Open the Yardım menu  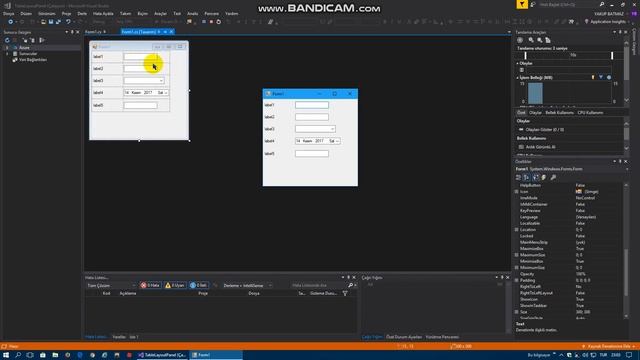231,13
